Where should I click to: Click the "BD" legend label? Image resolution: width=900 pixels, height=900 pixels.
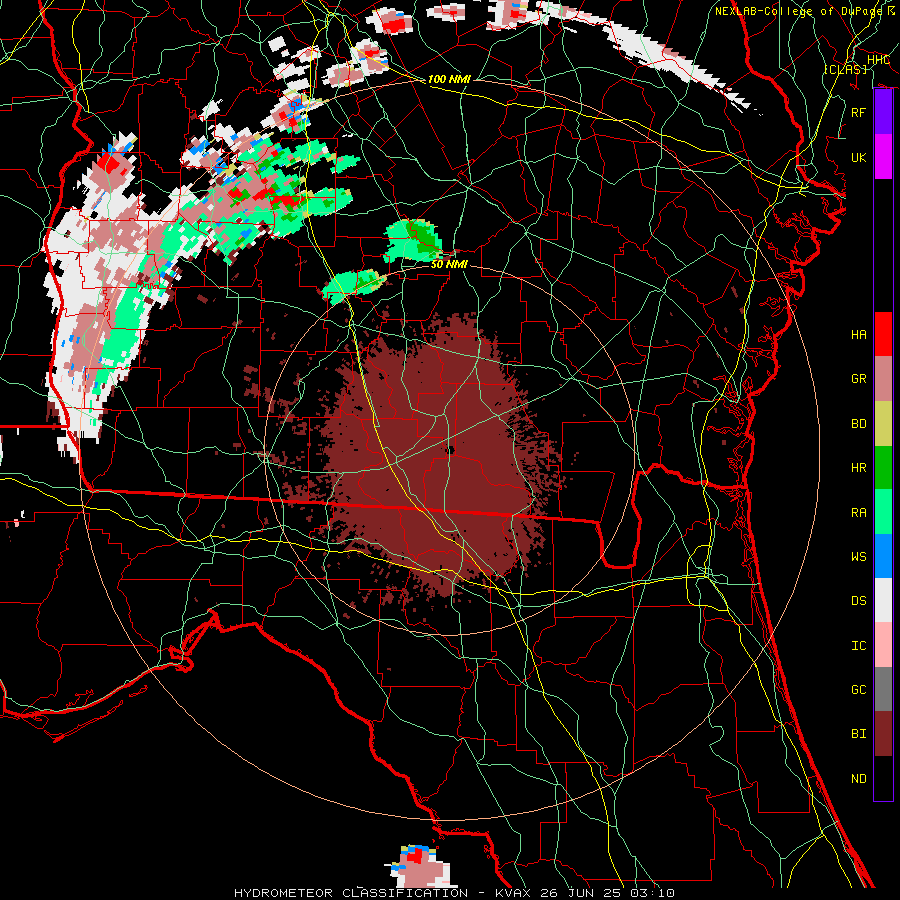[x=859, y=424]
